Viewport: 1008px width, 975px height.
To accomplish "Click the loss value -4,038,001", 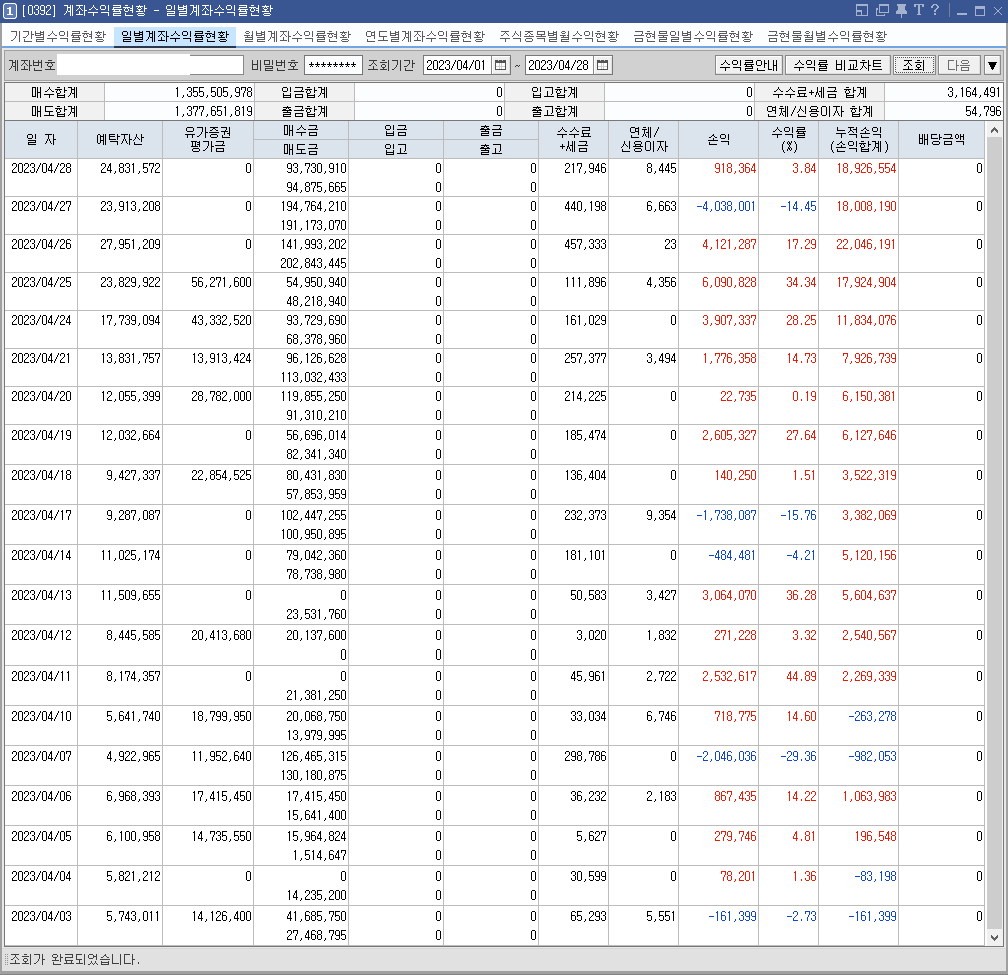I will [x=726, y=206].
